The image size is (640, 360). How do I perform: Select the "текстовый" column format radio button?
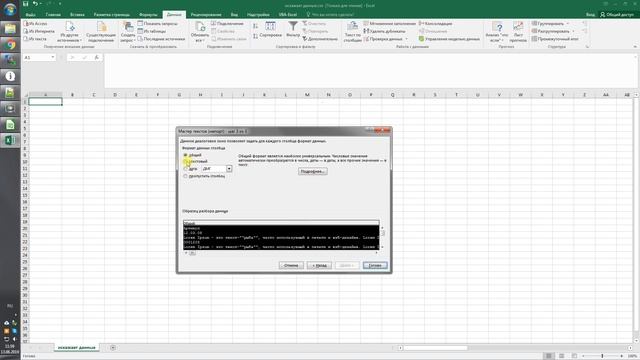(x=185, y=162)
